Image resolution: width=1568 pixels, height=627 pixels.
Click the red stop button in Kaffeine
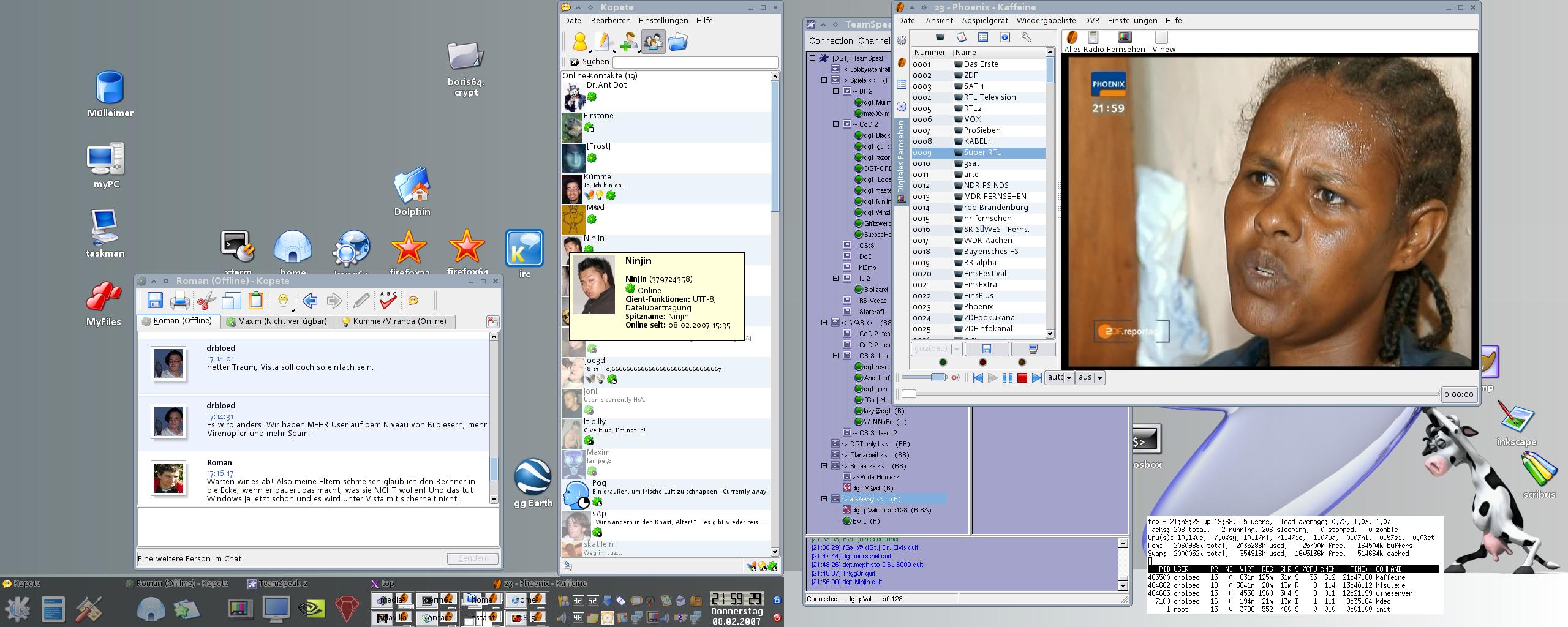[x=1022, y=378]
